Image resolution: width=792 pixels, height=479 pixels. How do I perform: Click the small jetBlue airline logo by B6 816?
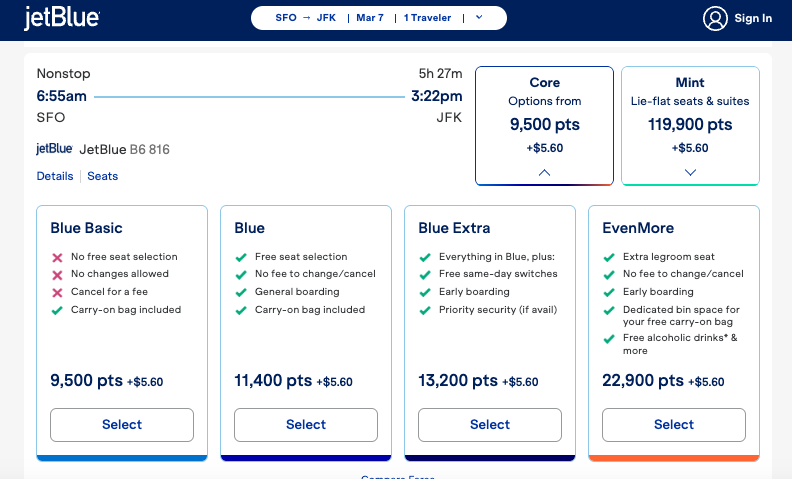tap(55, 149)
